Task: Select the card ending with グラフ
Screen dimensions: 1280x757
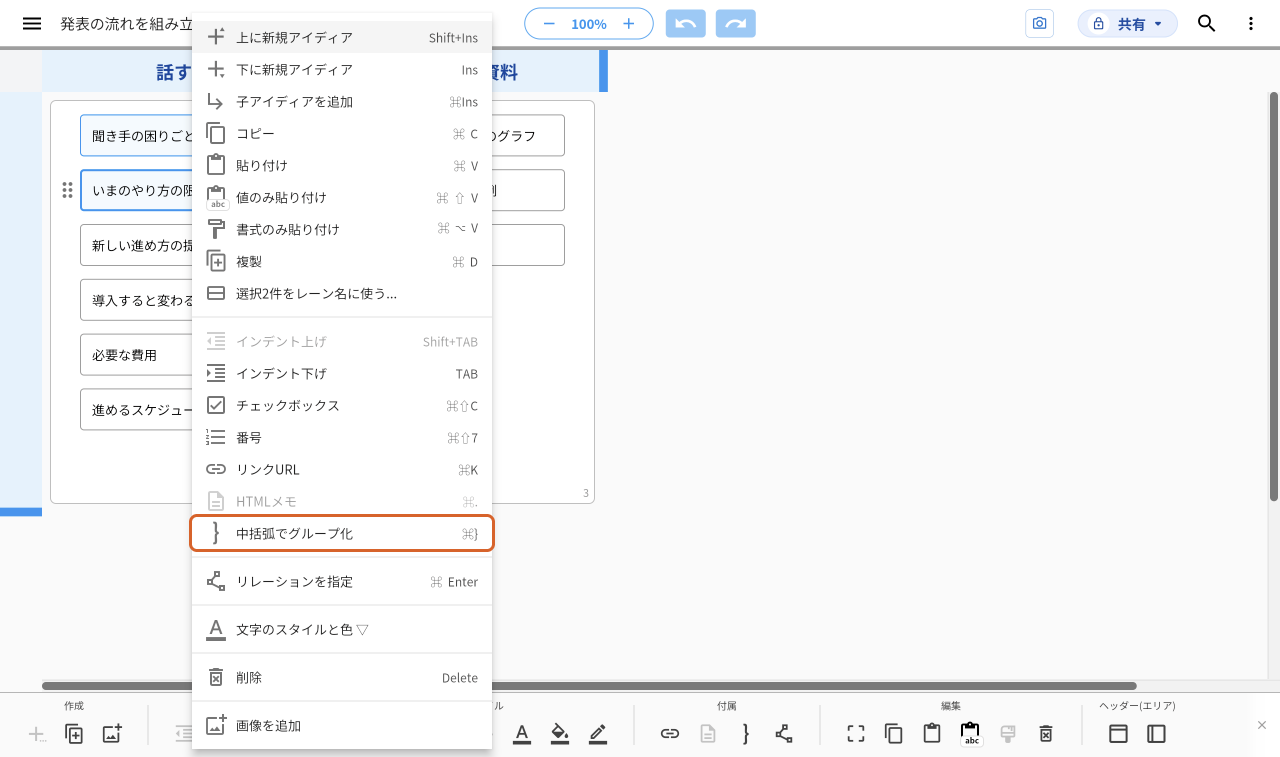Action: pos(528,135)
